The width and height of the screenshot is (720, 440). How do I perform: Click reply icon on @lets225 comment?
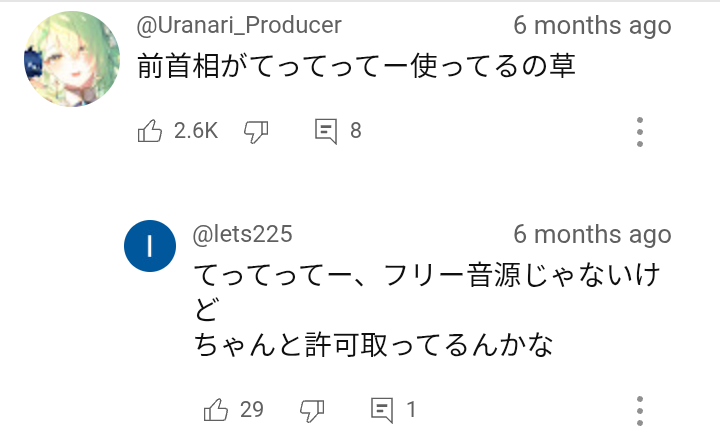382,409
